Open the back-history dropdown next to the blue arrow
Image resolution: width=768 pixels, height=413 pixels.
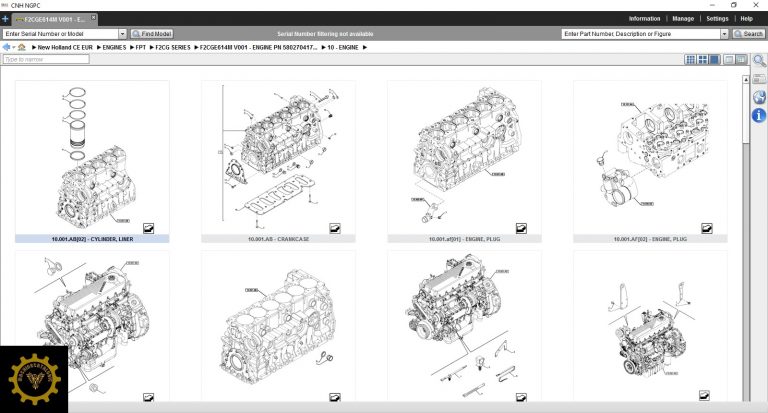click(x=13, y=48)
